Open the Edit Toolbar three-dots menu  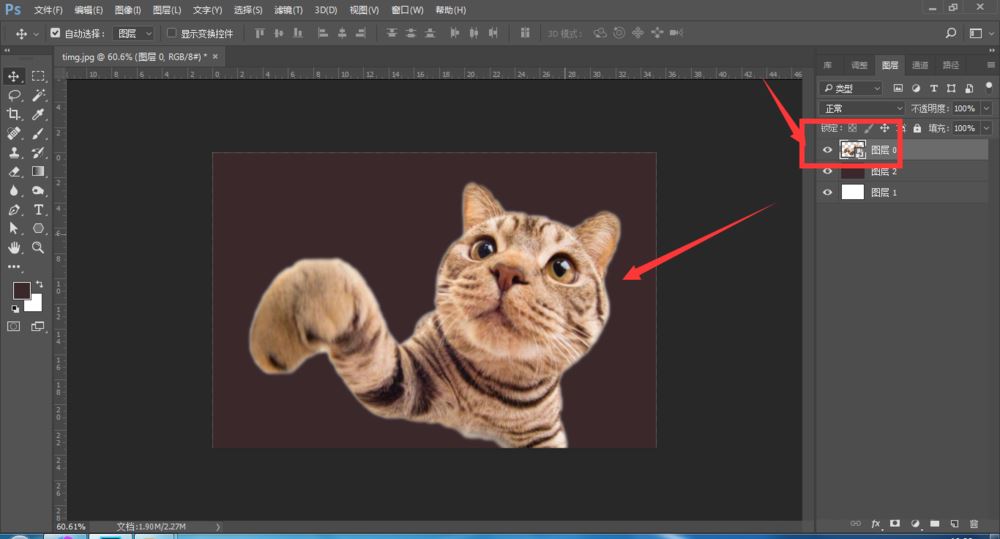tap(13, 267)
